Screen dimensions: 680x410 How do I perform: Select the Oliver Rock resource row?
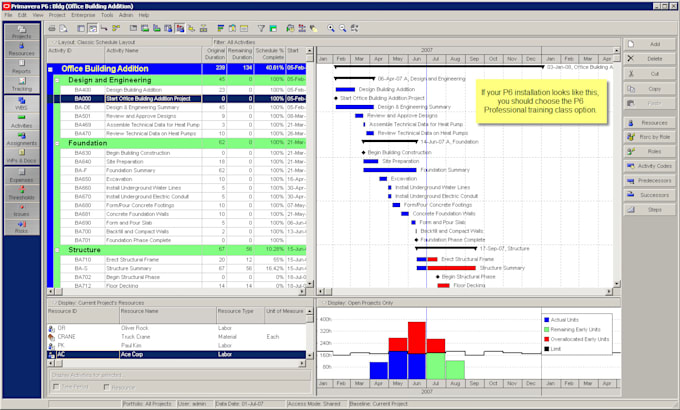pos(177,328)
